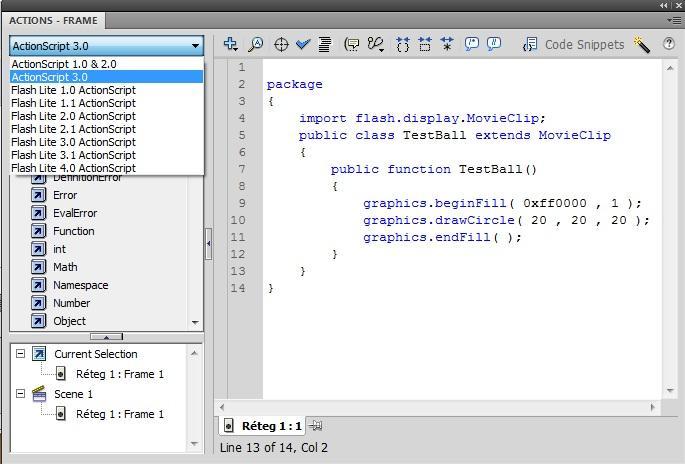Pin the active script tab
Screen dimensions: 685x464
[315, 426]
